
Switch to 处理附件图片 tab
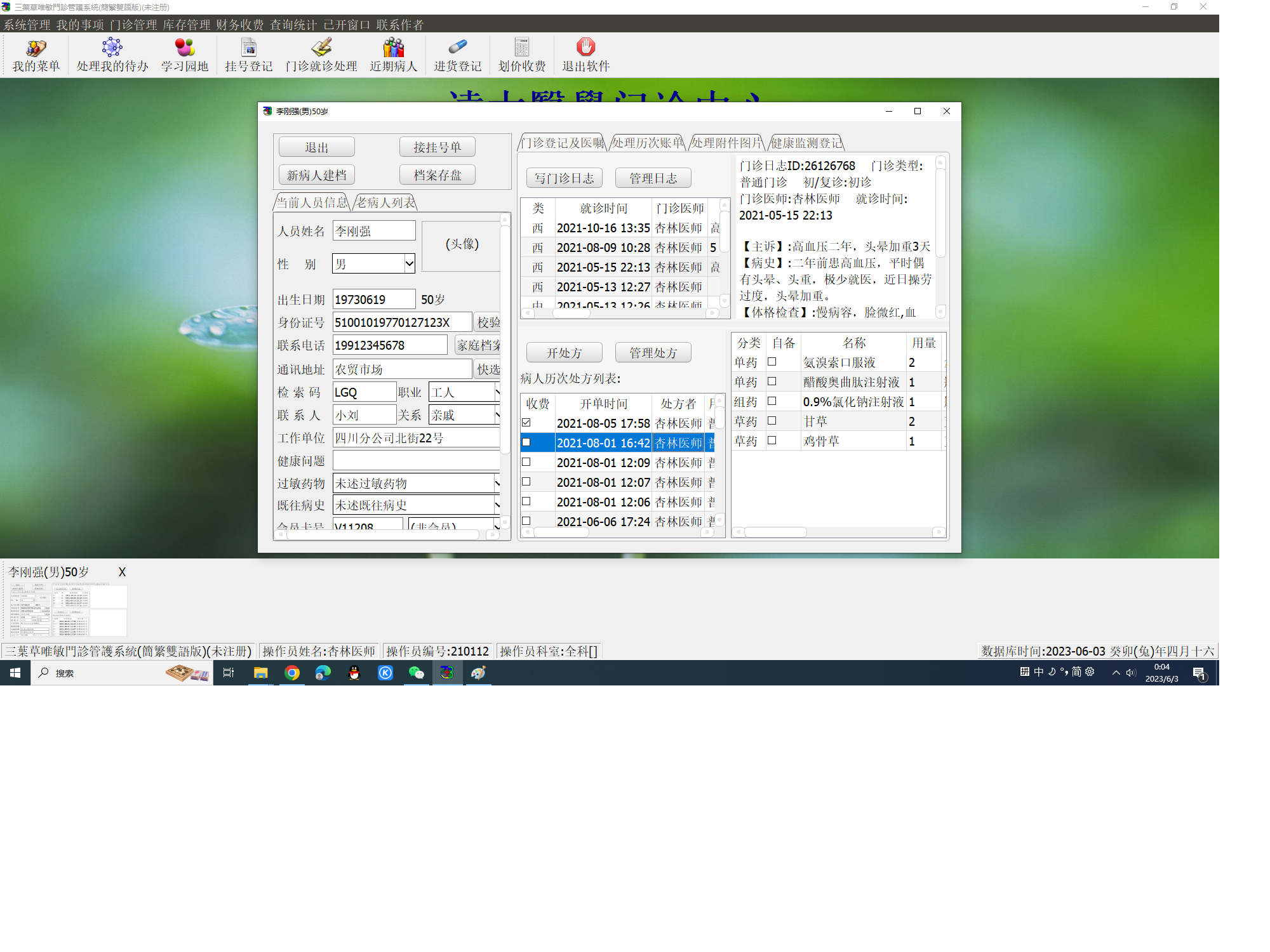point(727,143)
